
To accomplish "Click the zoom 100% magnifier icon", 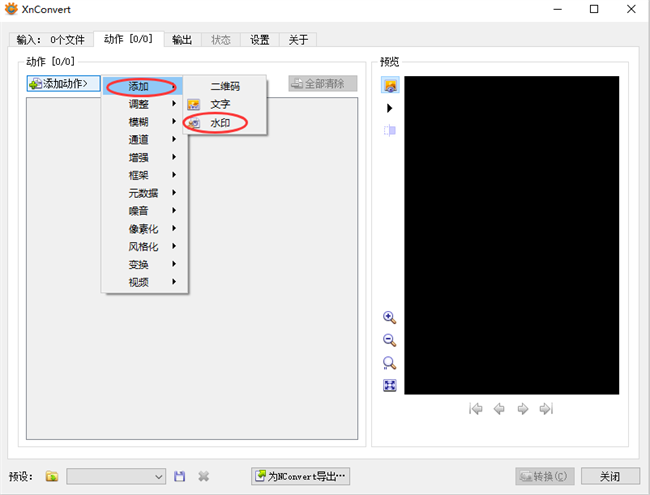I will click(x=390, y=363).
